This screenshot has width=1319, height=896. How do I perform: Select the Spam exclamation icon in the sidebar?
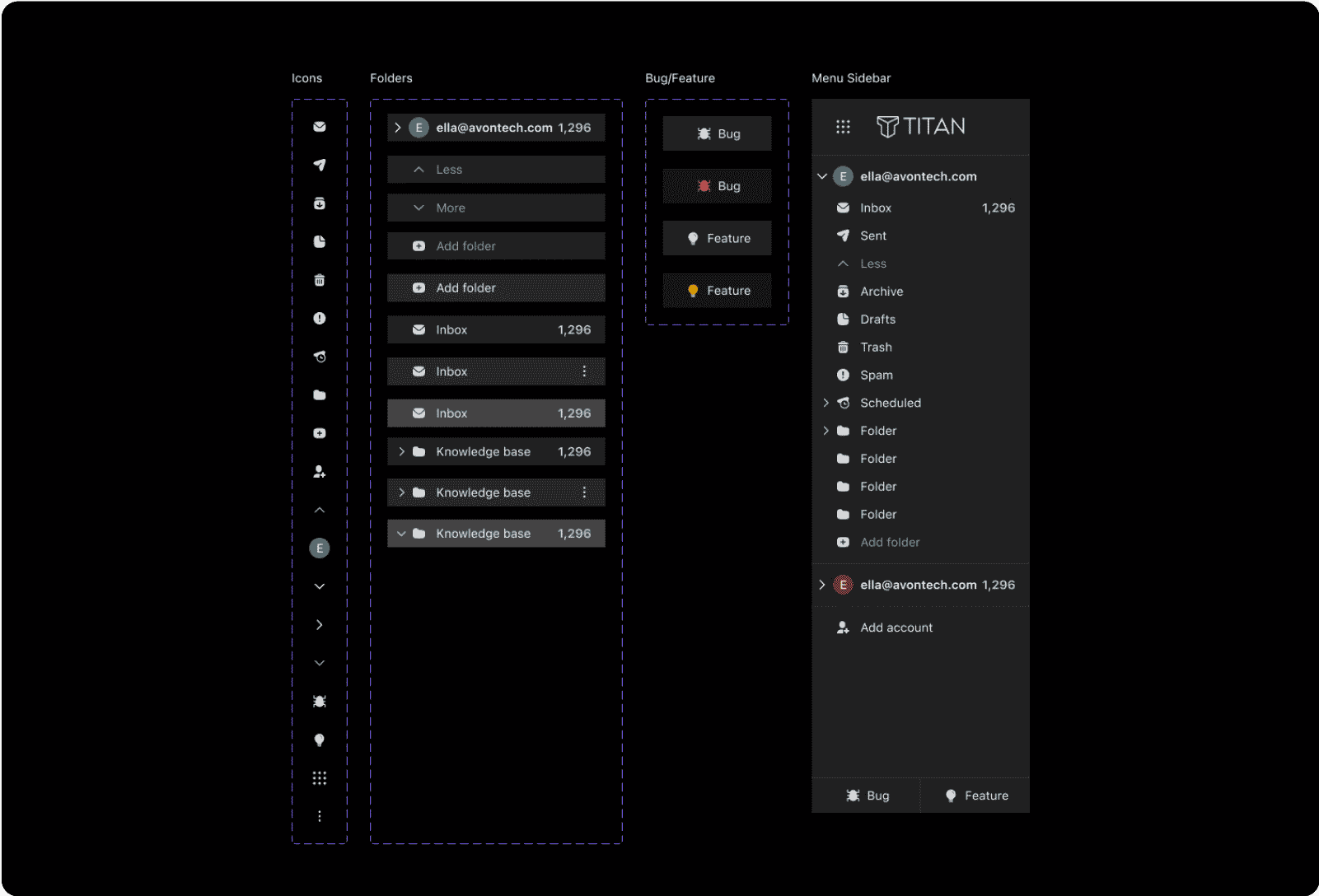[843, 375]
